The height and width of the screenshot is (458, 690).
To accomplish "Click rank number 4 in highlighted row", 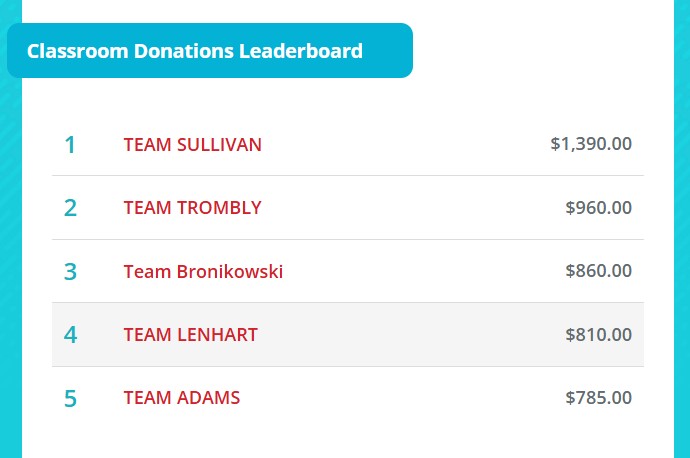I will click(70, 335).
